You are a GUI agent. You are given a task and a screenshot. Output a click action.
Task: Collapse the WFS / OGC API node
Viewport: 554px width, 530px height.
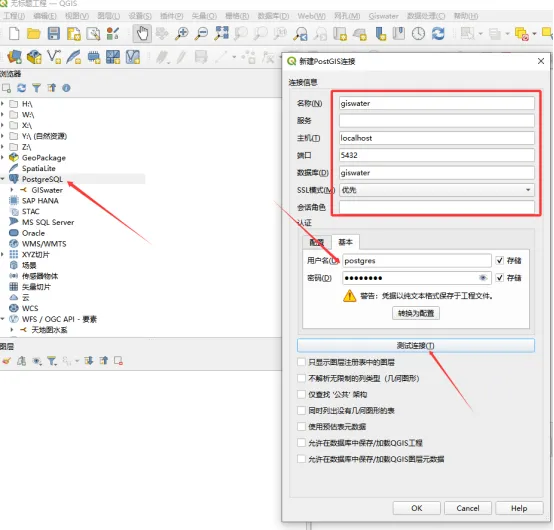coord(2,319)
